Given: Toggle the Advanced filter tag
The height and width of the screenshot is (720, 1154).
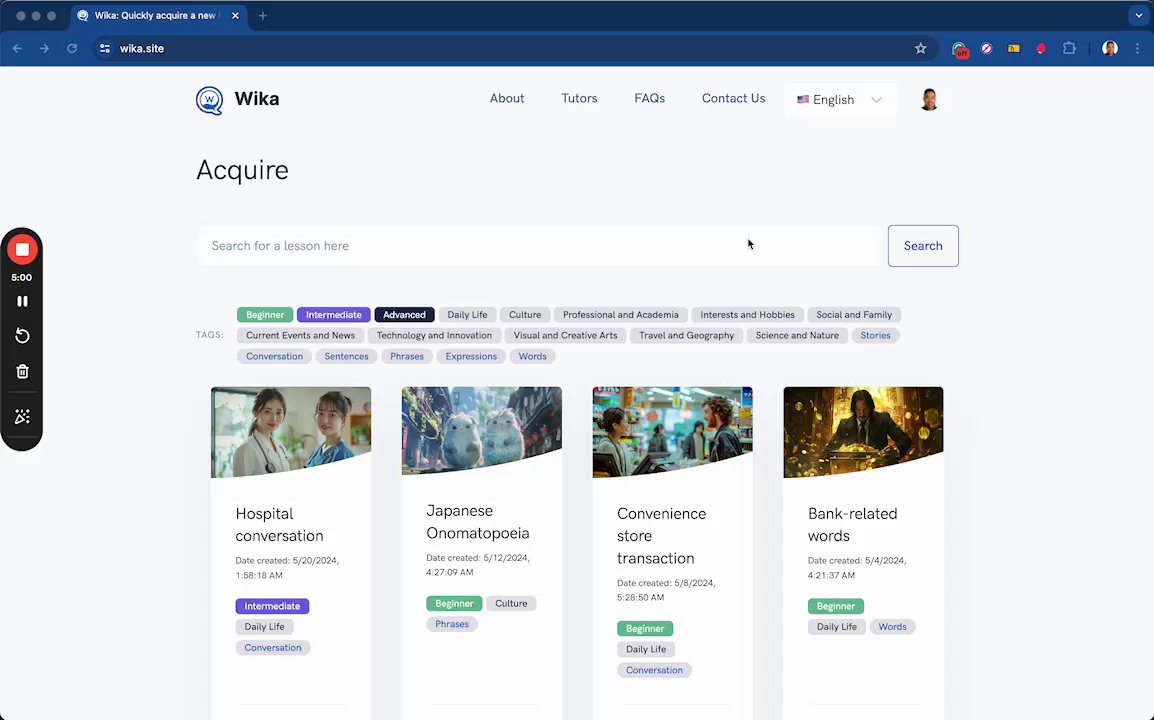Looking at the screenshot, I should click(404, 314).
